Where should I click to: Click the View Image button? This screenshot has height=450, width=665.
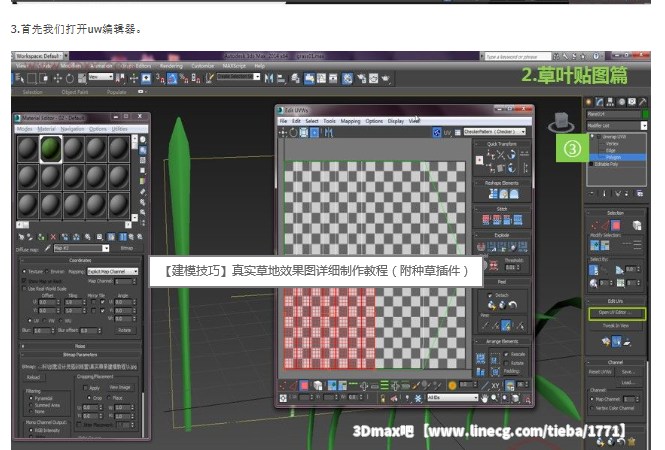click(x=120, y=388)
